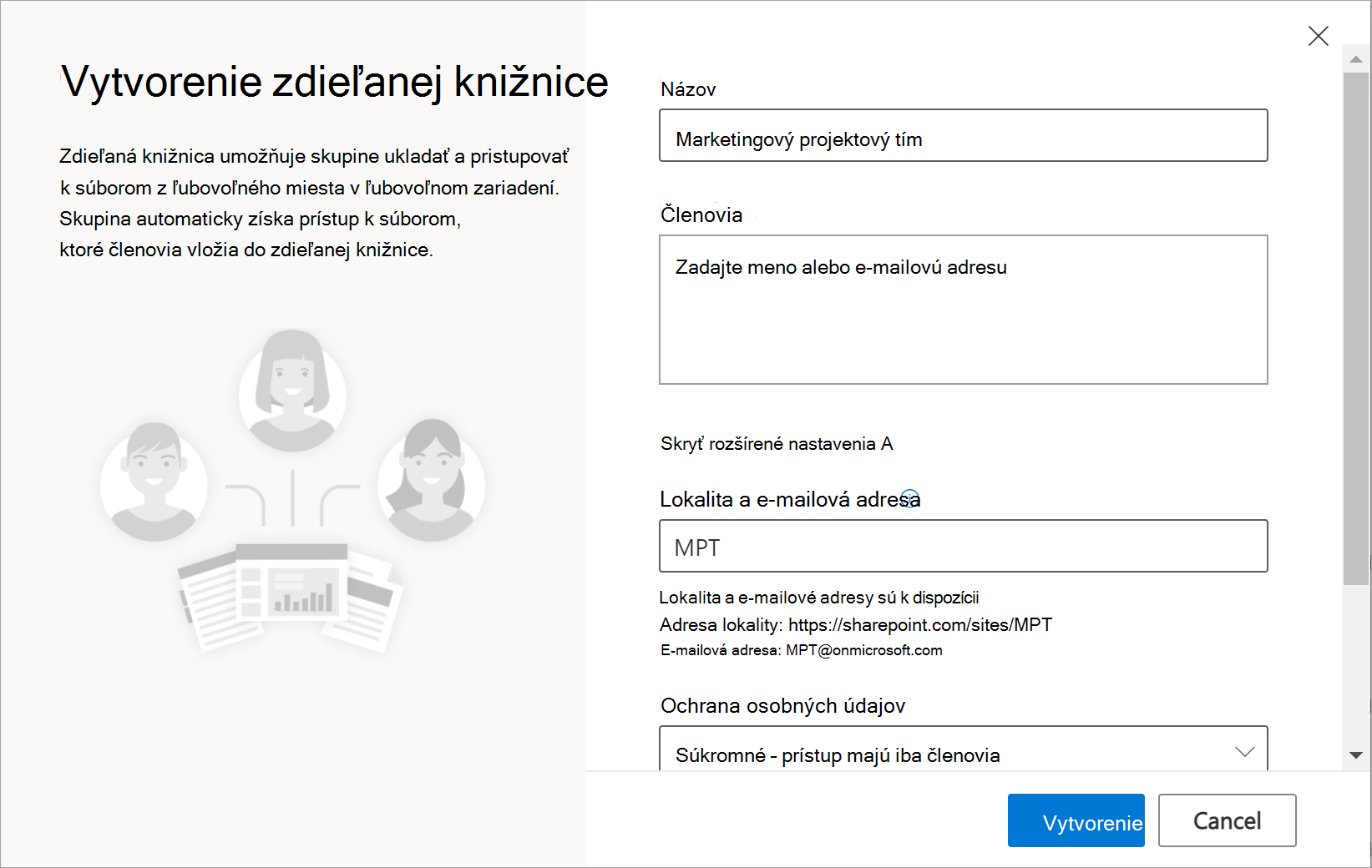Click the Členovia members input box
Viewport: 1372px width, 868px height.
[963, 310]
